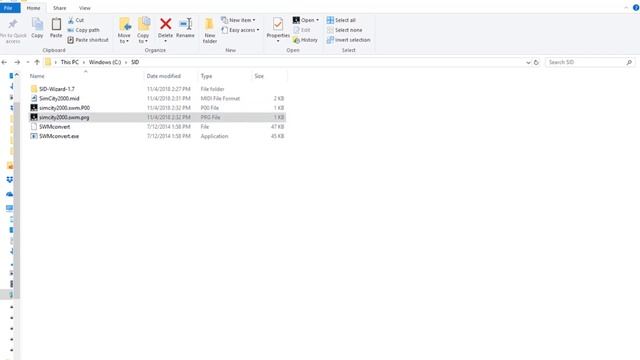Open the Copy to menu
This screenshot has width=640, height=360.
coord(143,30)
